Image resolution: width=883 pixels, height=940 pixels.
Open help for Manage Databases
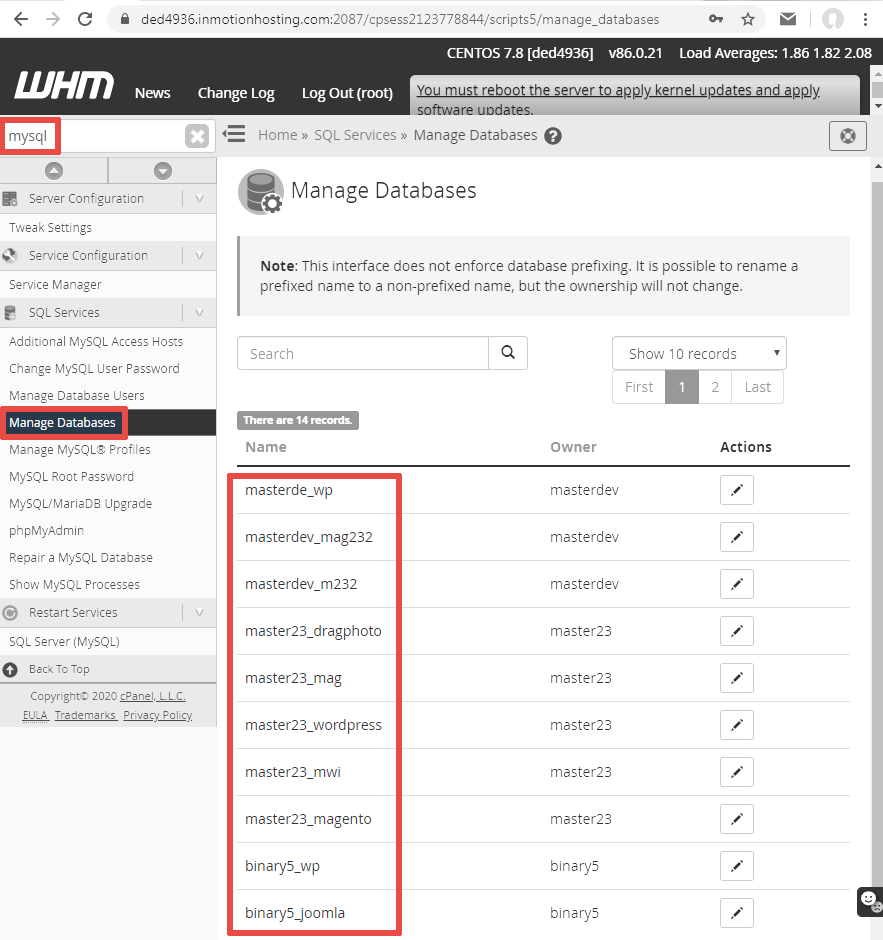pyautogui.click(x=553, y=136)
